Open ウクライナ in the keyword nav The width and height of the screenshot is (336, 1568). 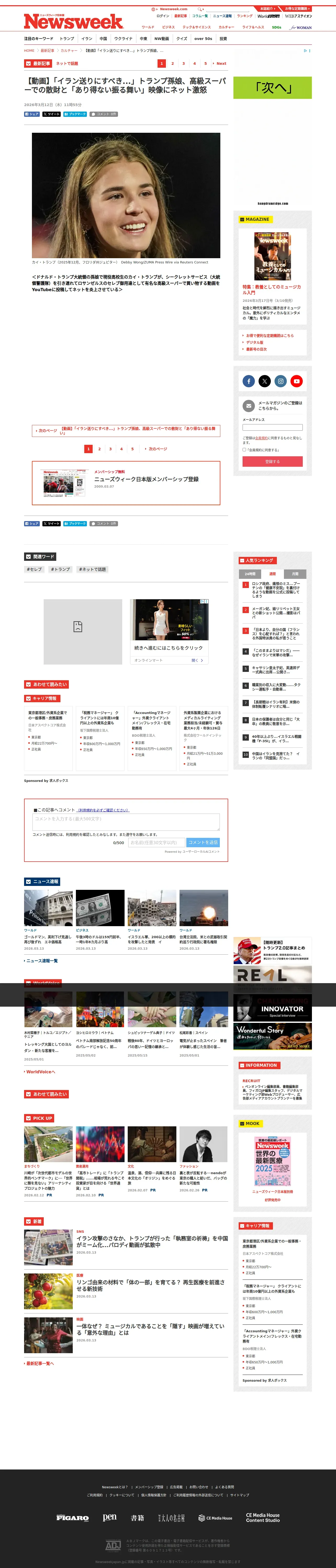[x=123, y=38]
